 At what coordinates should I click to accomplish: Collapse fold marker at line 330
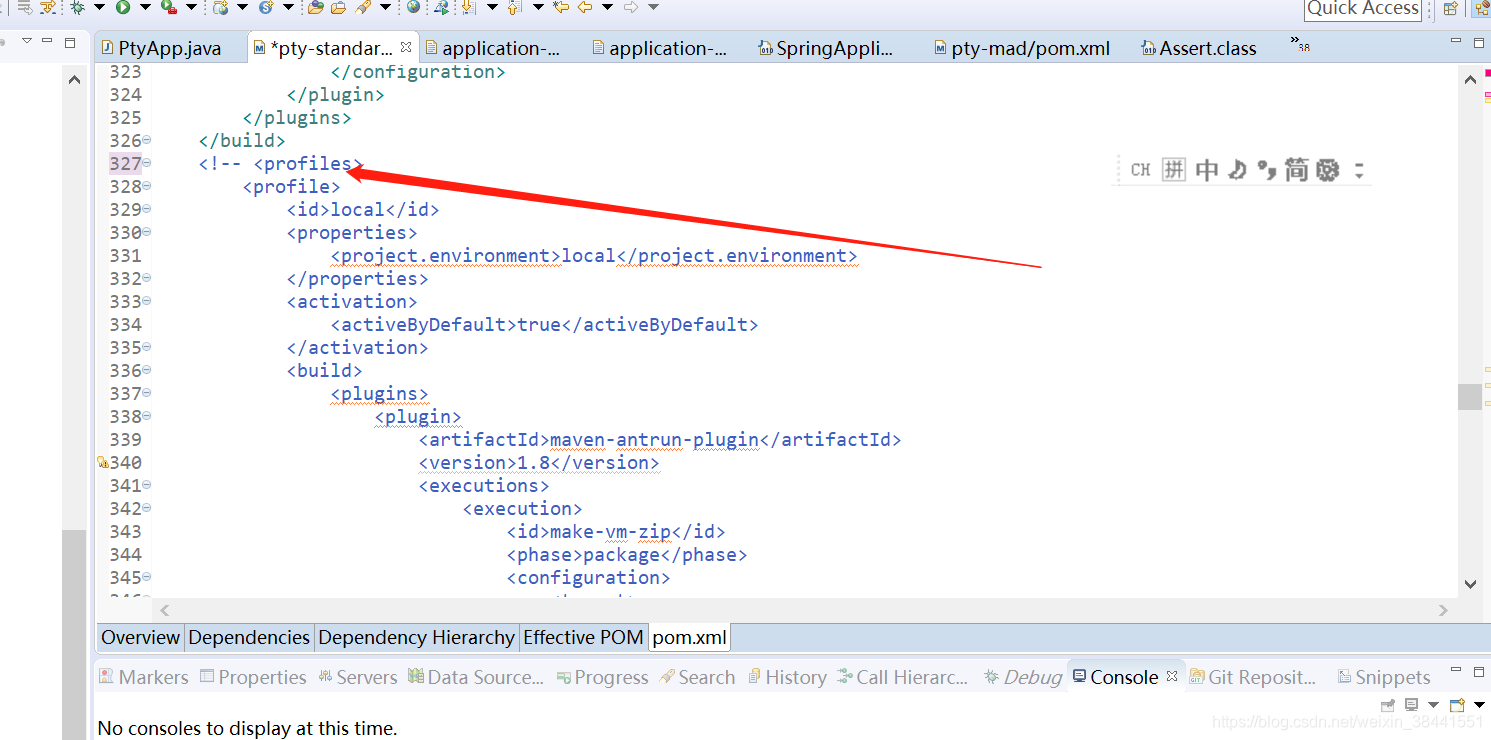(x=147, y=232)
